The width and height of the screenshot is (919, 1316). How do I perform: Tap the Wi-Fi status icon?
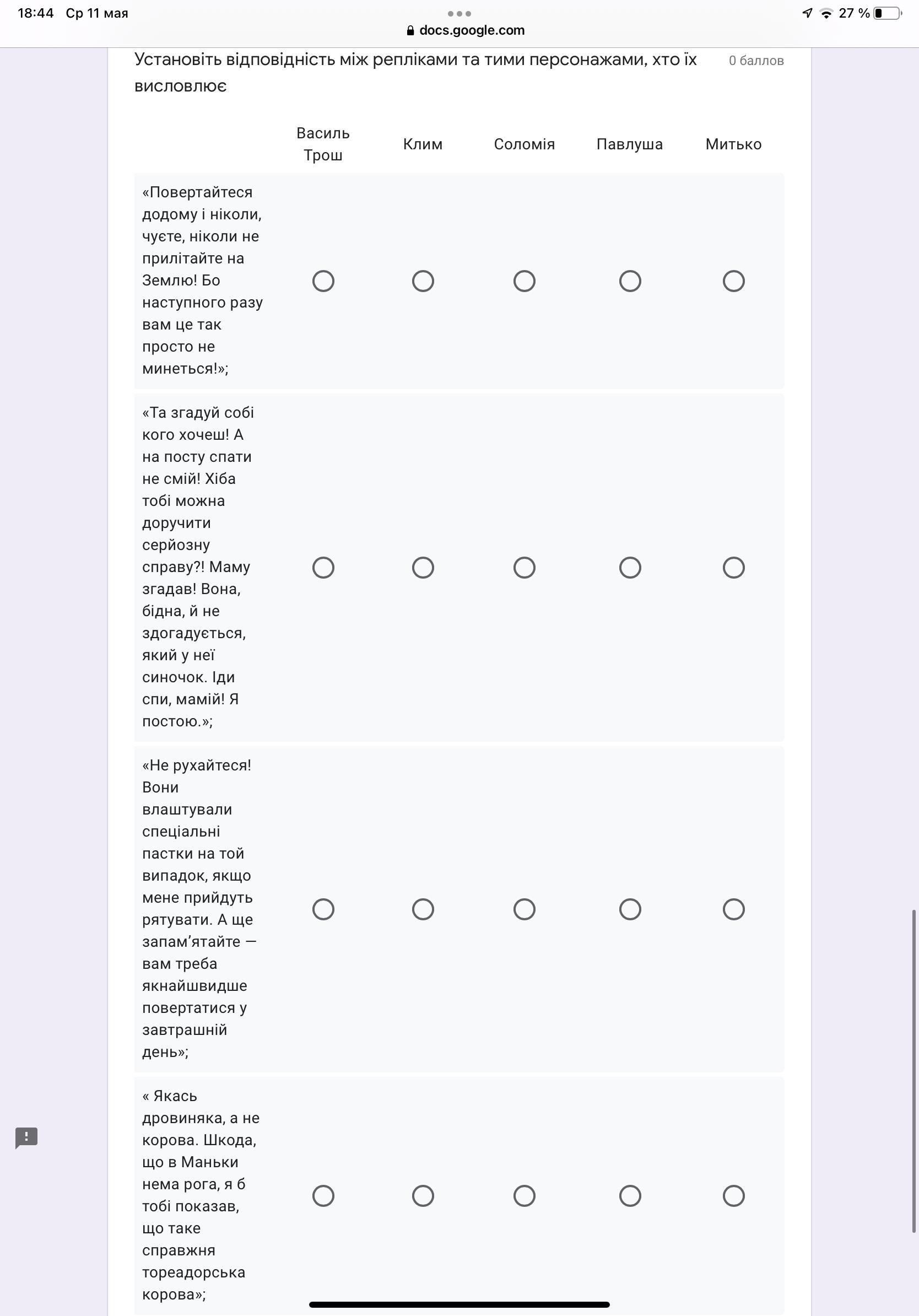(825, 14)
